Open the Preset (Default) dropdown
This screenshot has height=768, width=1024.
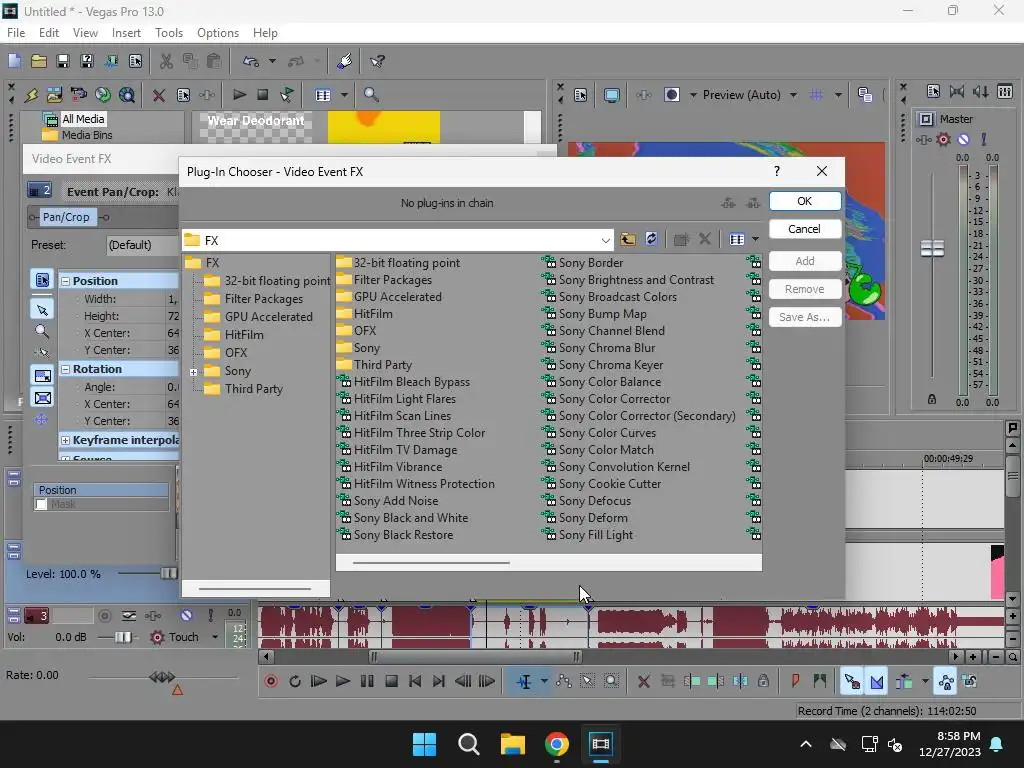coord(142,245)
